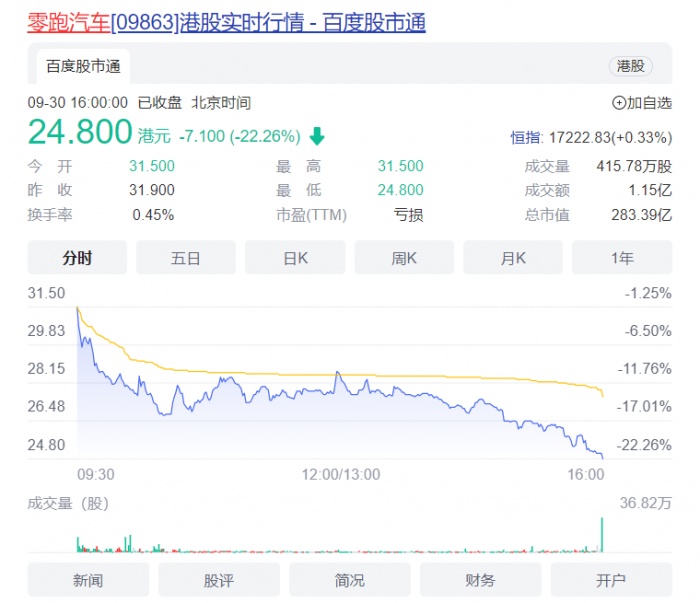
Task: Open the 新闻 section
Action: point(88,580)
